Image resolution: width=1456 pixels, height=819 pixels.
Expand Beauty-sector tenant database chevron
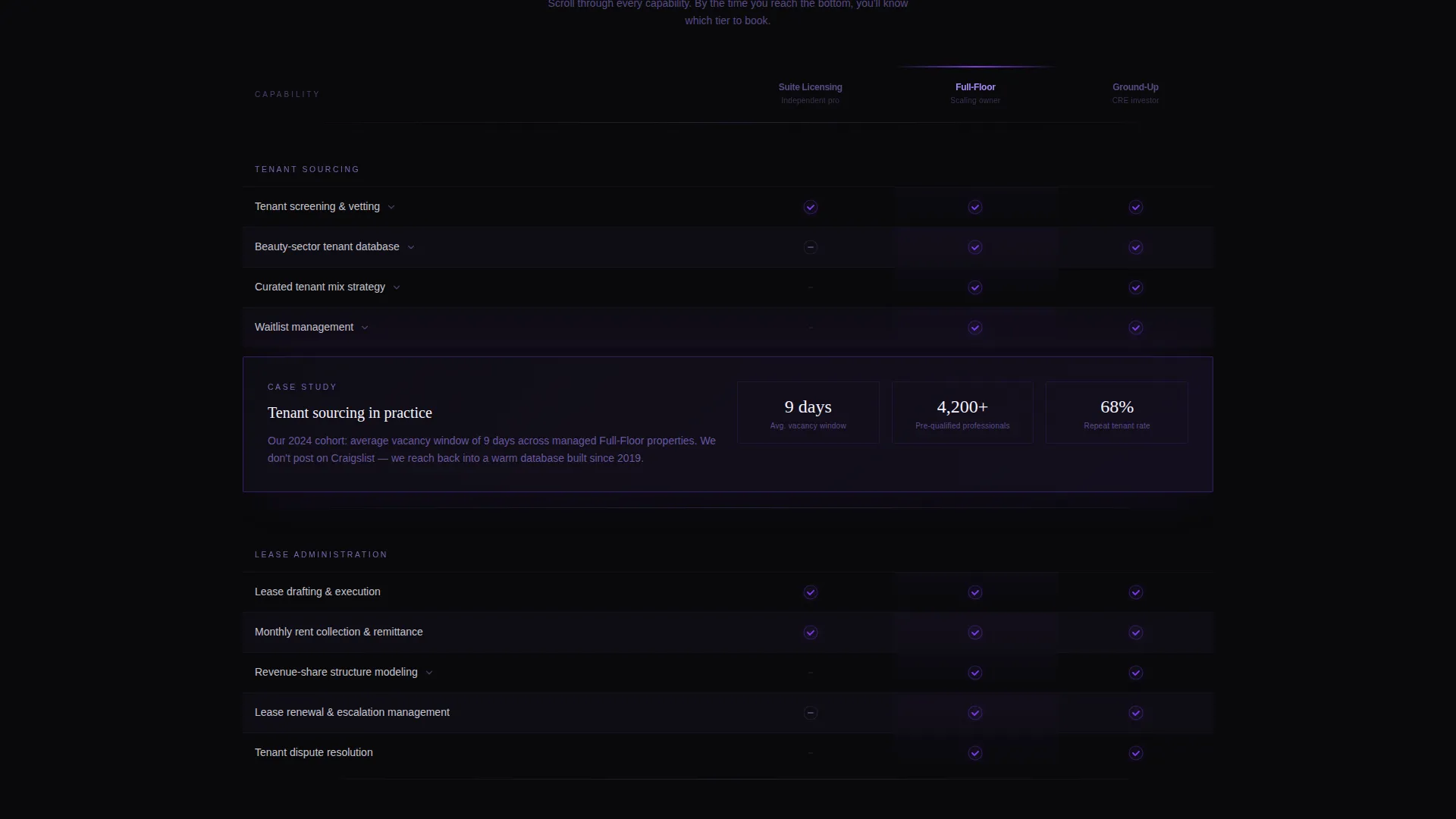(411, 247)
